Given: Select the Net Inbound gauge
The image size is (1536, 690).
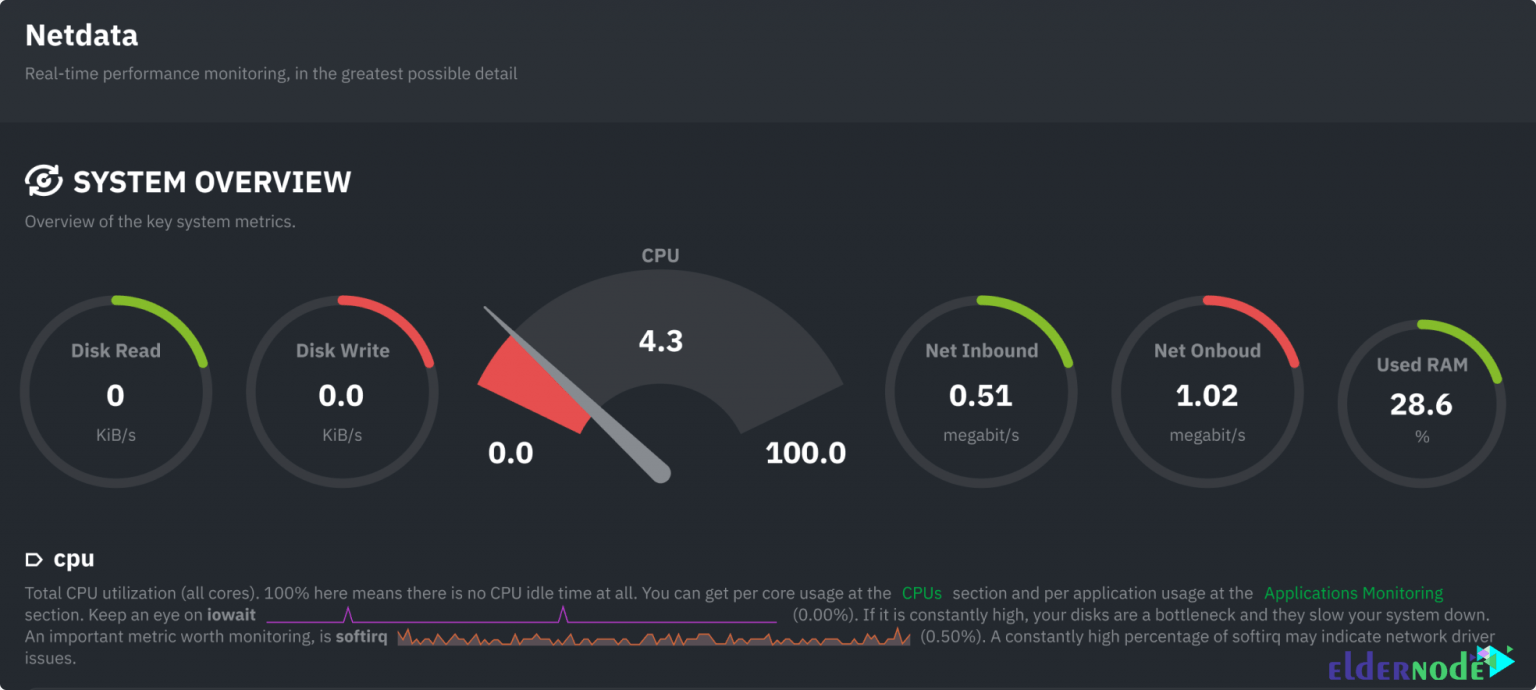Looking at the screenshot, I should [981, 391].
